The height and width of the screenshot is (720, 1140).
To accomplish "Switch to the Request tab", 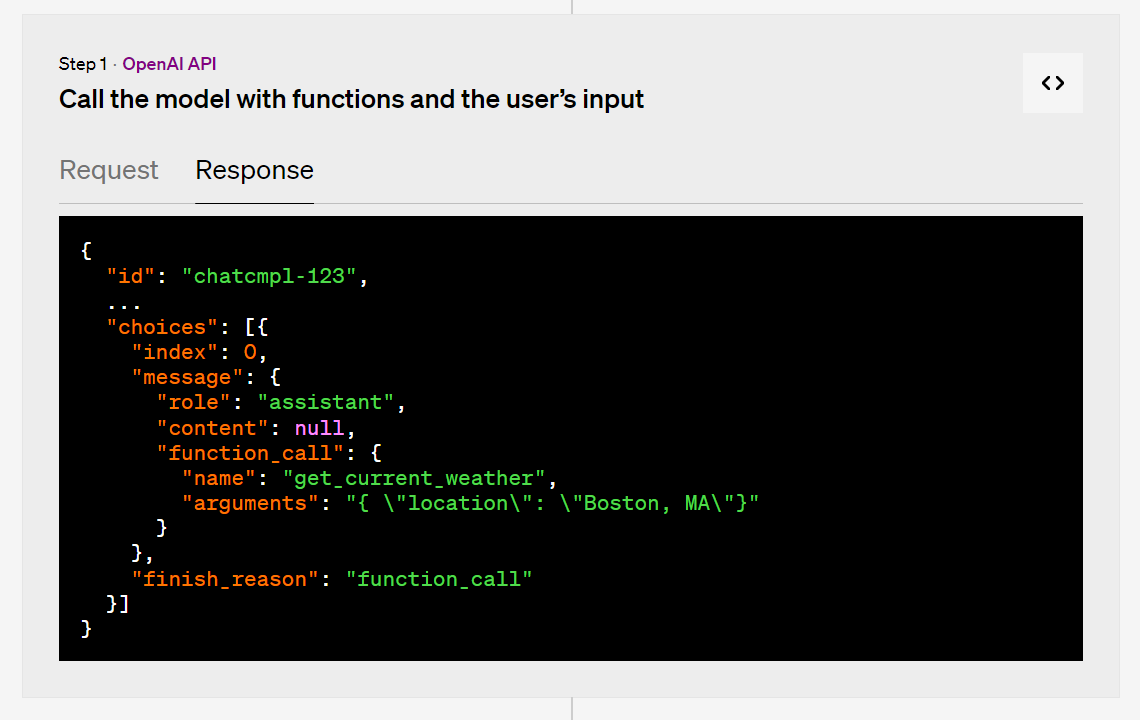I will 108,170.
